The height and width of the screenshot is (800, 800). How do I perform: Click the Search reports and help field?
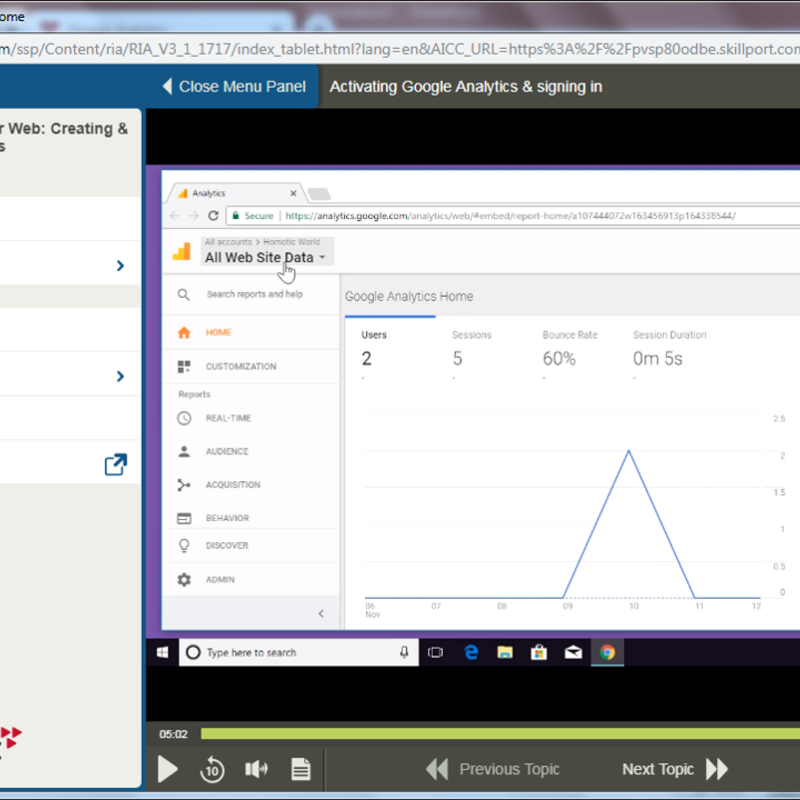[255, 294]
